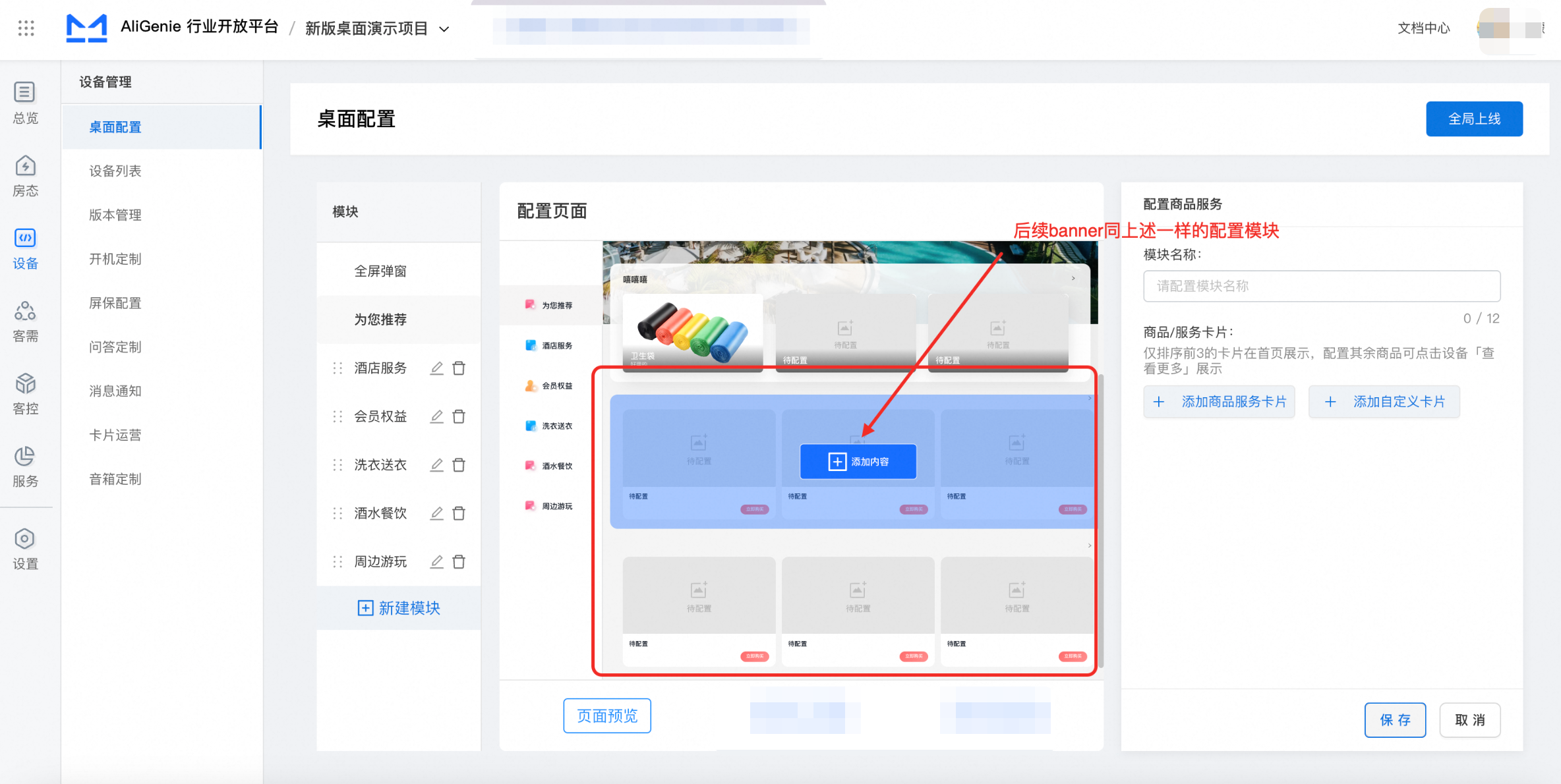
Task: Grab the 会员权益 drag handle
Action: pyautogui.click(x=338, y=416)
